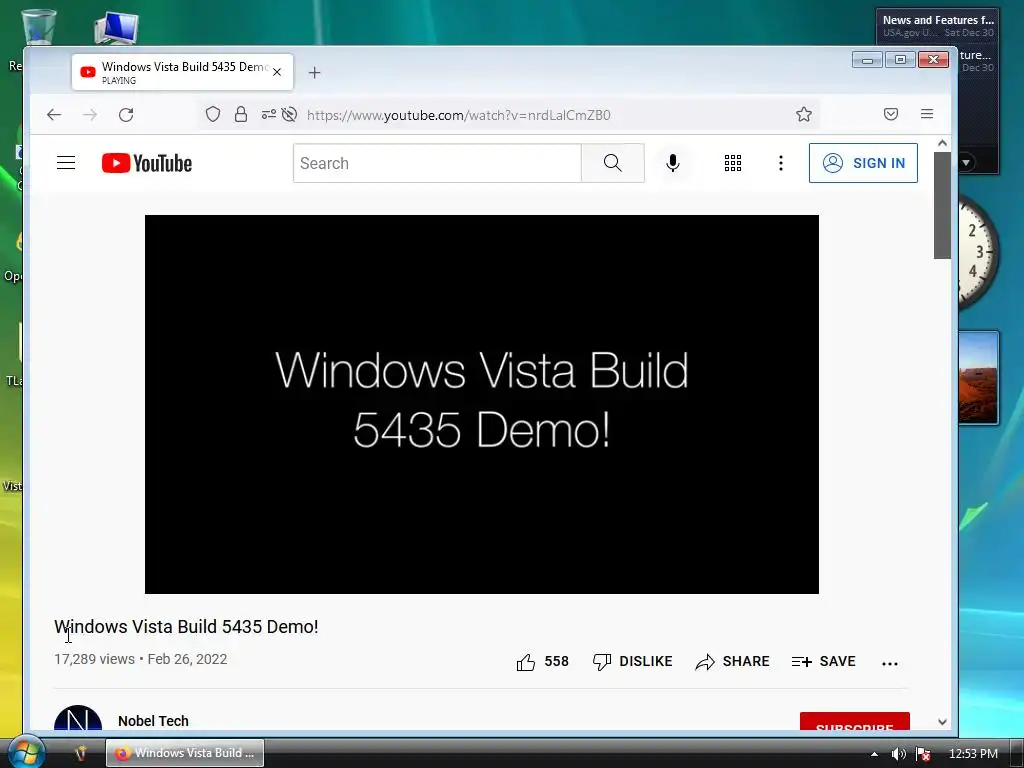Click the Nobel Tech channel avatar
This screenshot has width=1024, height=768.
tap(78, 718)
